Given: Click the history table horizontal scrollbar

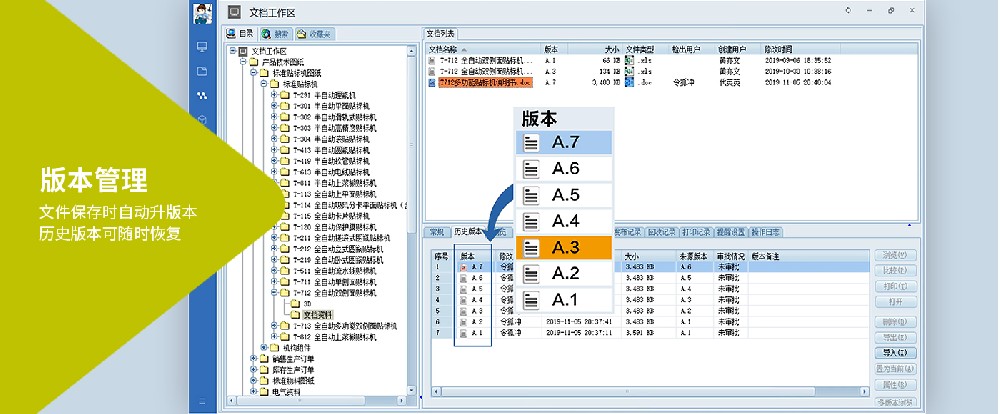Looking at the screenshot, I should click(x=651, y=392).
